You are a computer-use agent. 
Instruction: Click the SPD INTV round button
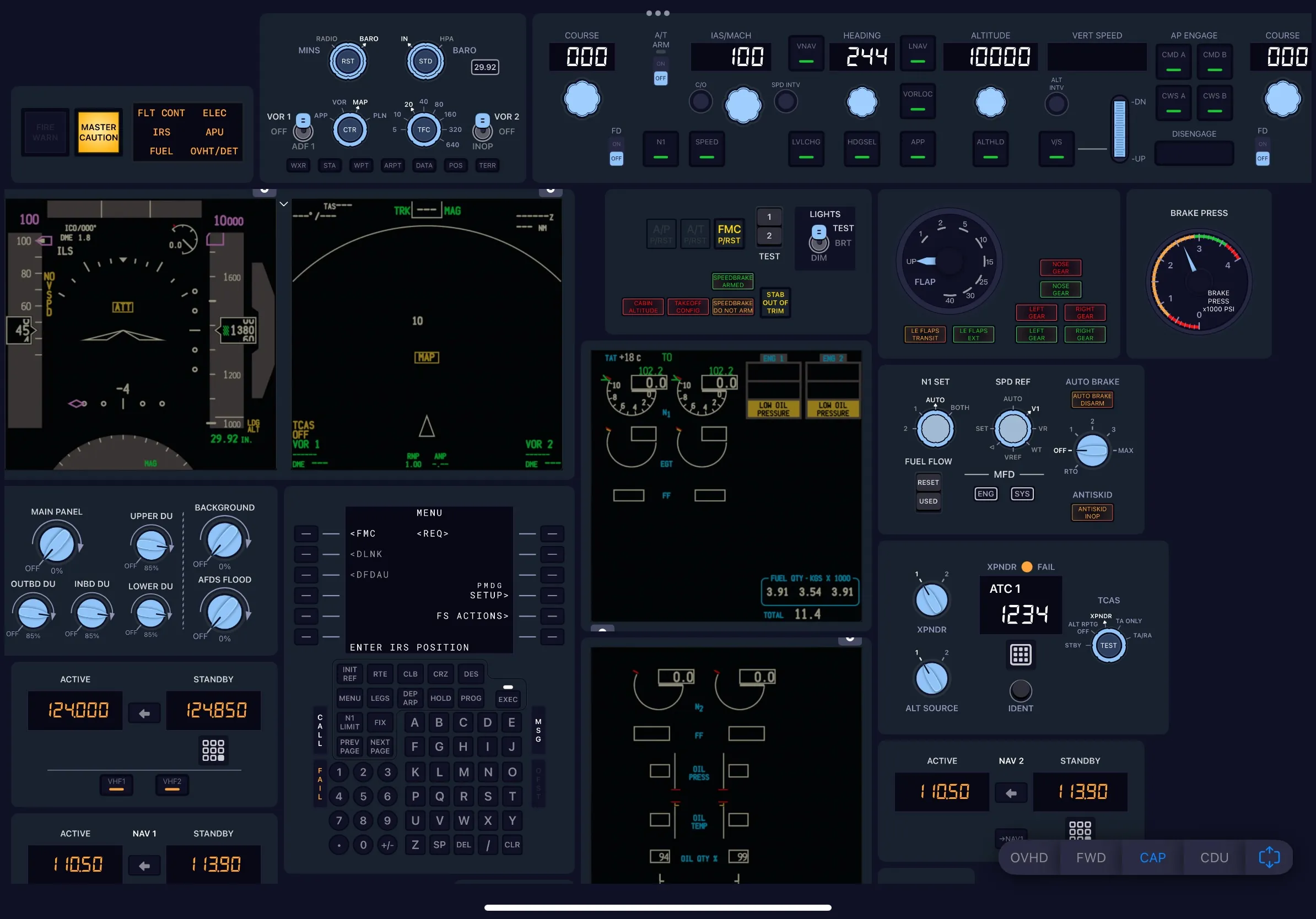785,102
